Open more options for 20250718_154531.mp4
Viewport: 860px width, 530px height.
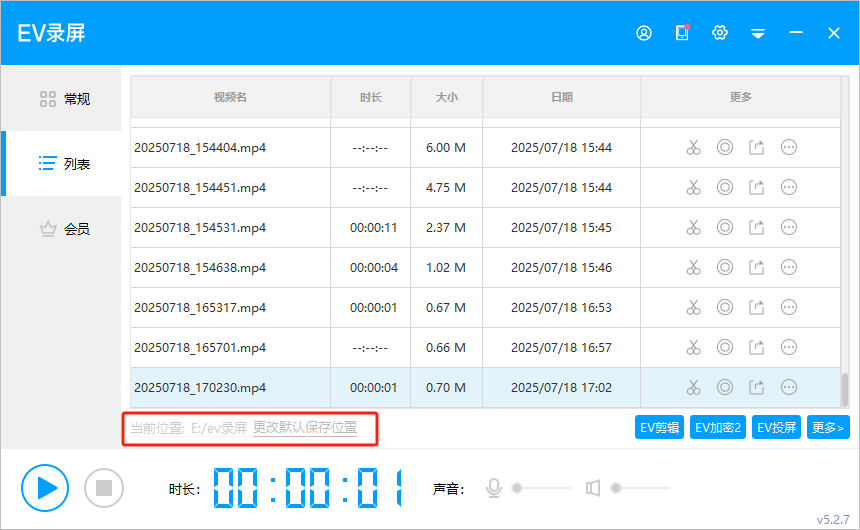789,228
